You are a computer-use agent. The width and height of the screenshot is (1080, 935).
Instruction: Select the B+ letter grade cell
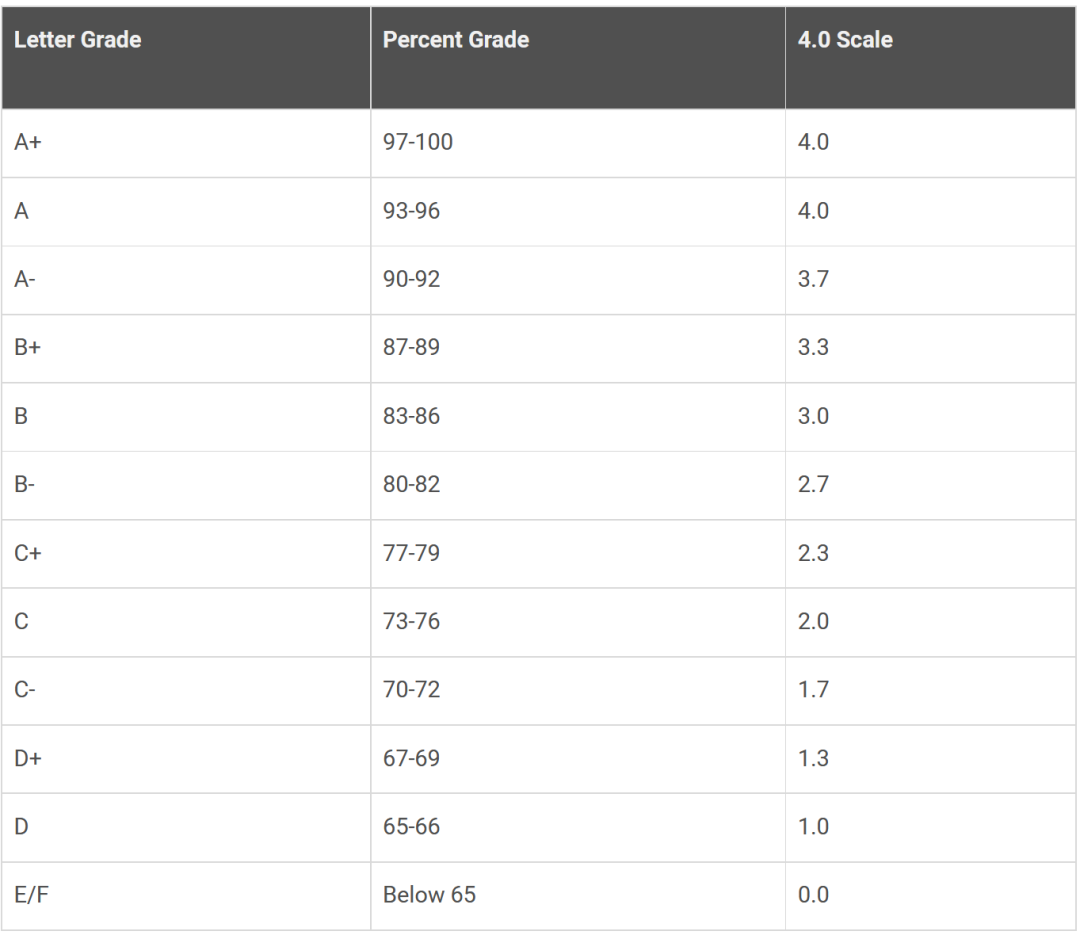coord(186,349)
